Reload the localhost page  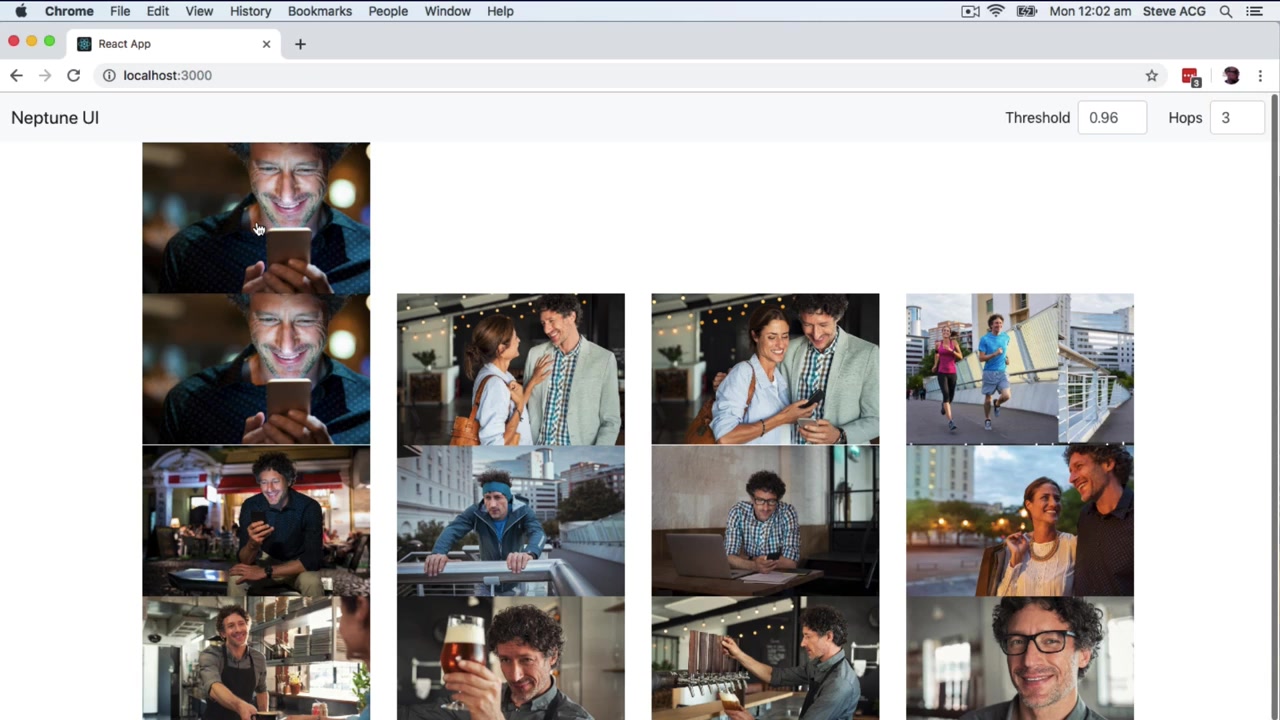coord(73,75)
